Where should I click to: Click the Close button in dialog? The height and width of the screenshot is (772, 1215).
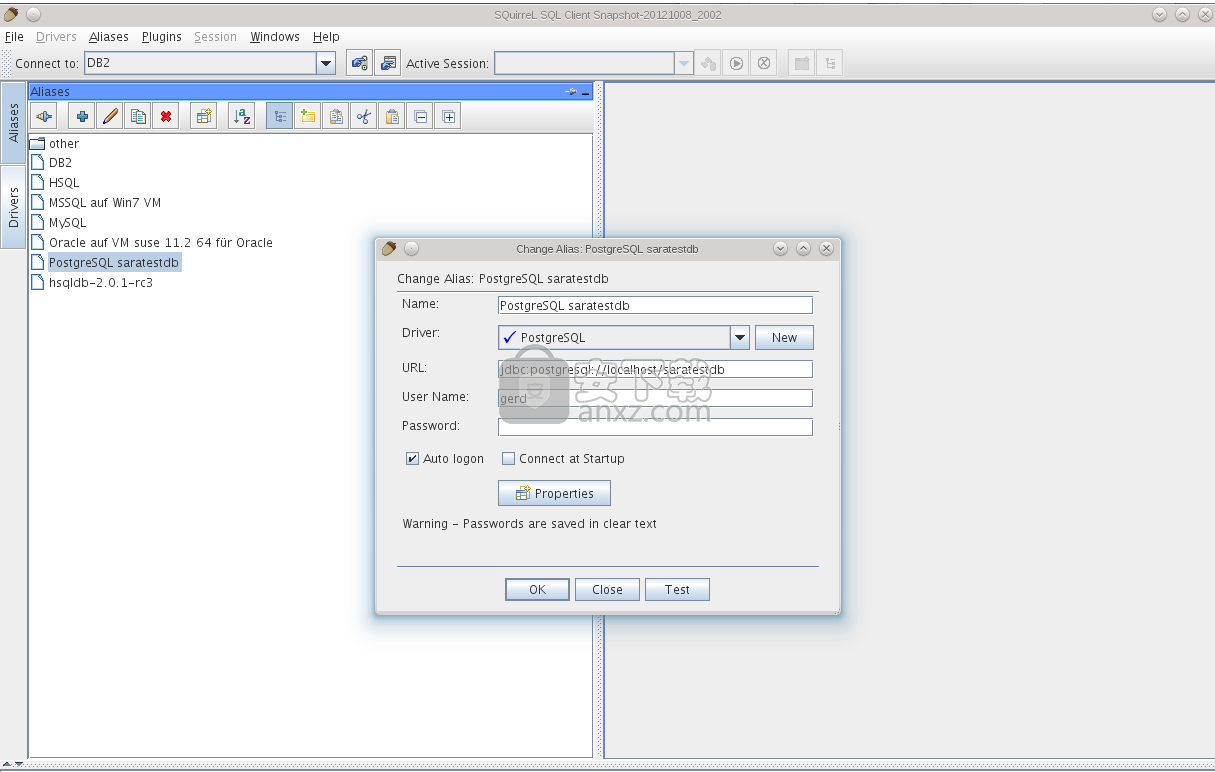point(607,590)
